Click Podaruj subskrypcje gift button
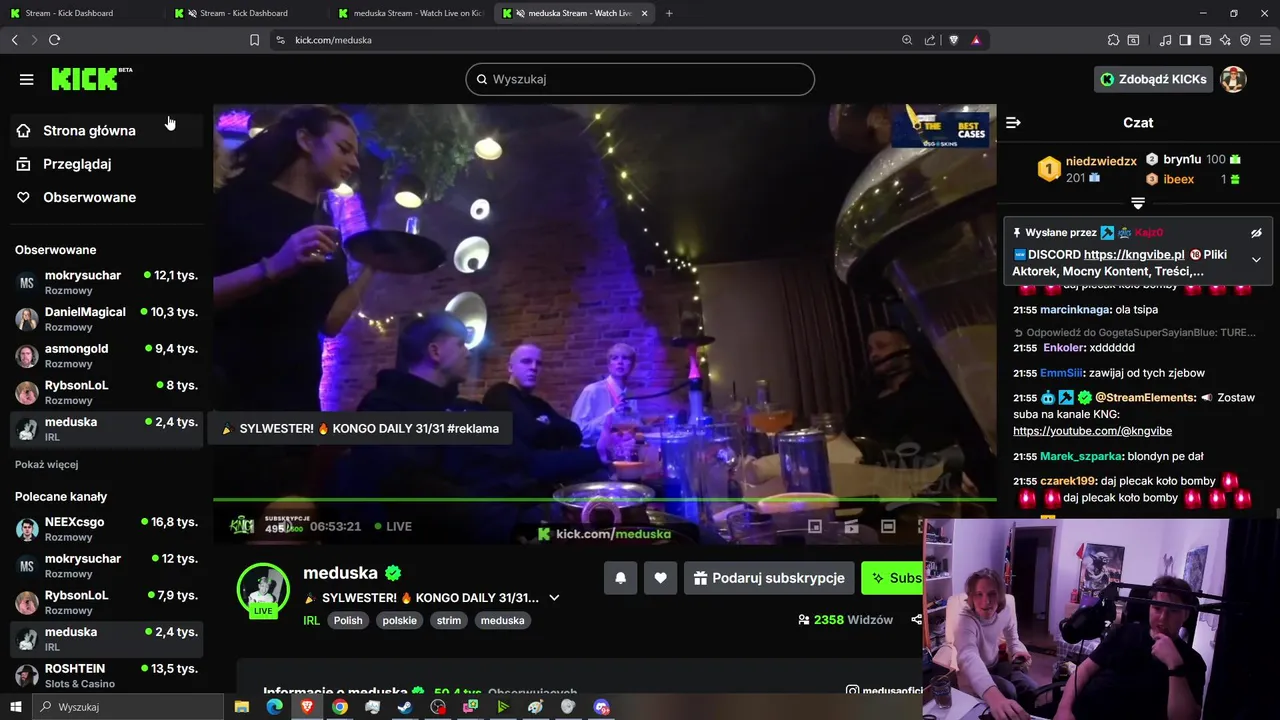Image resolution: width=1280 pixels, height=720 pixels. tap(769, 578)
